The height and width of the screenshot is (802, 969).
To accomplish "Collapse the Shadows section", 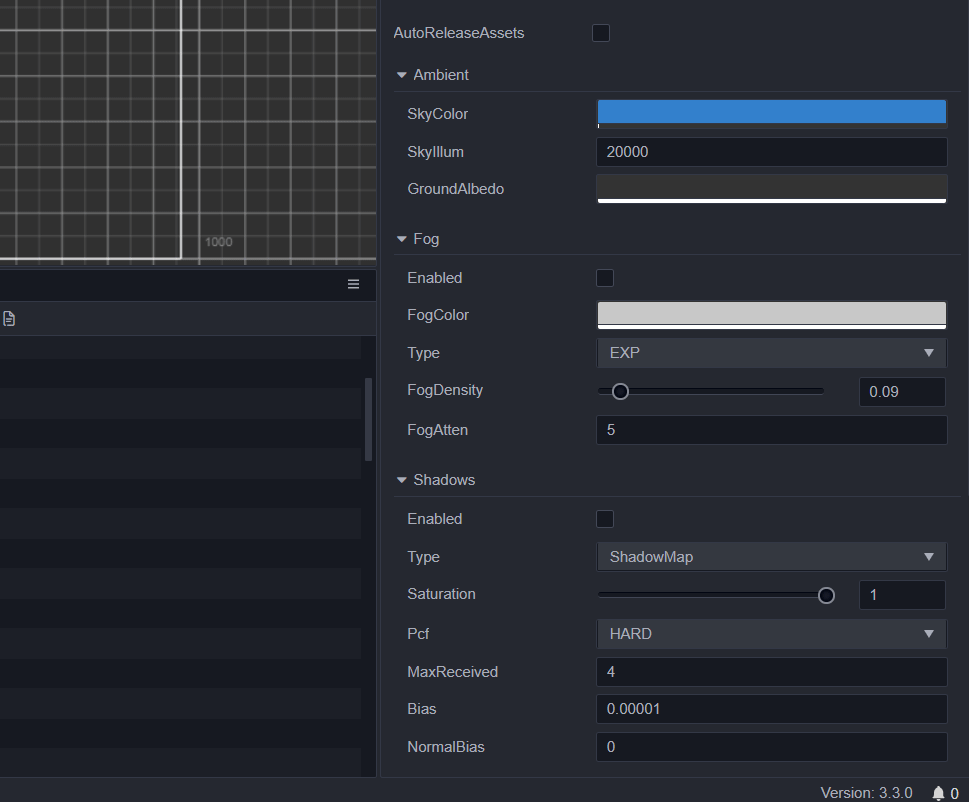I will coord(402,479).
